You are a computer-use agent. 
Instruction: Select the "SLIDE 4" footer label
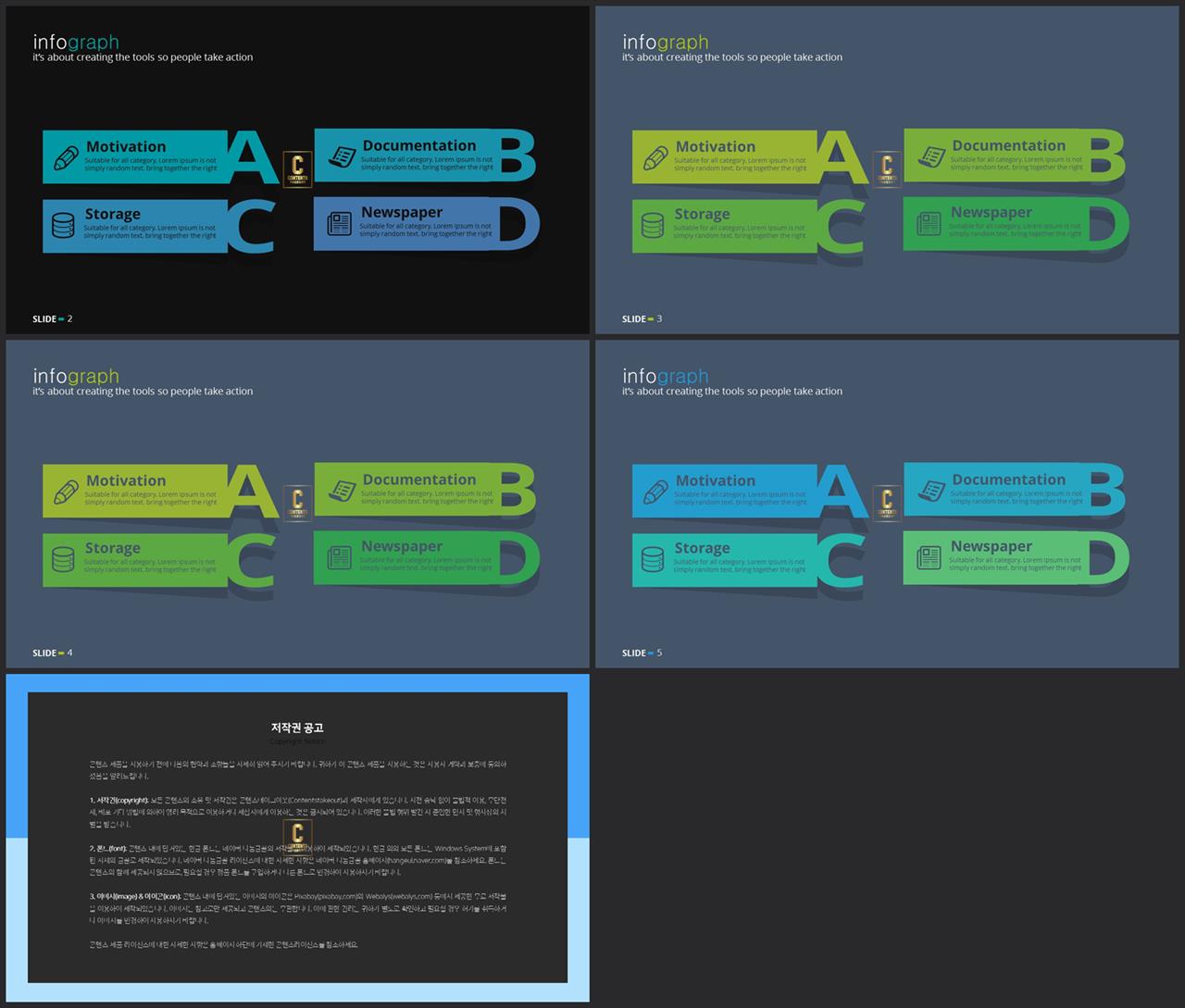coord(52,653)
